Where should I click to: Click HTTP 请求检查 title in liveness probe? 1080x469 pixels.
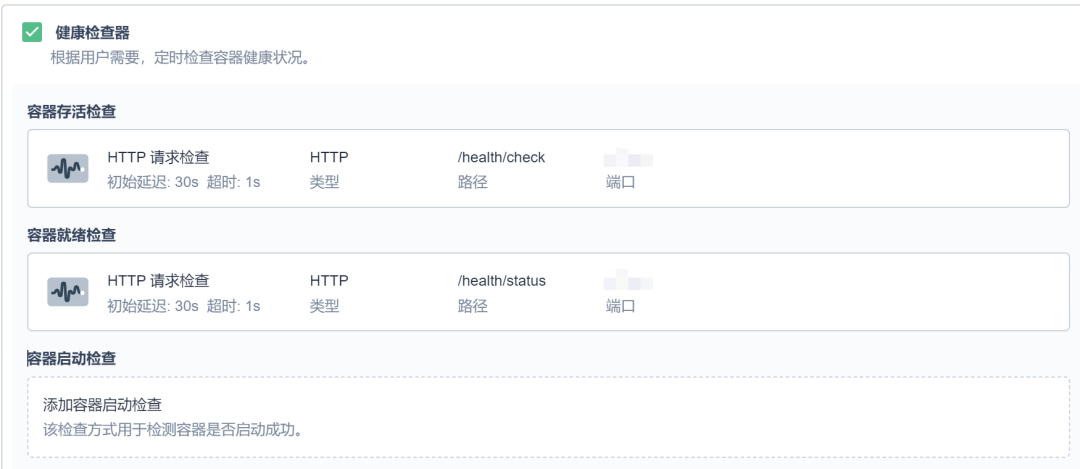[x=158, y=158]
